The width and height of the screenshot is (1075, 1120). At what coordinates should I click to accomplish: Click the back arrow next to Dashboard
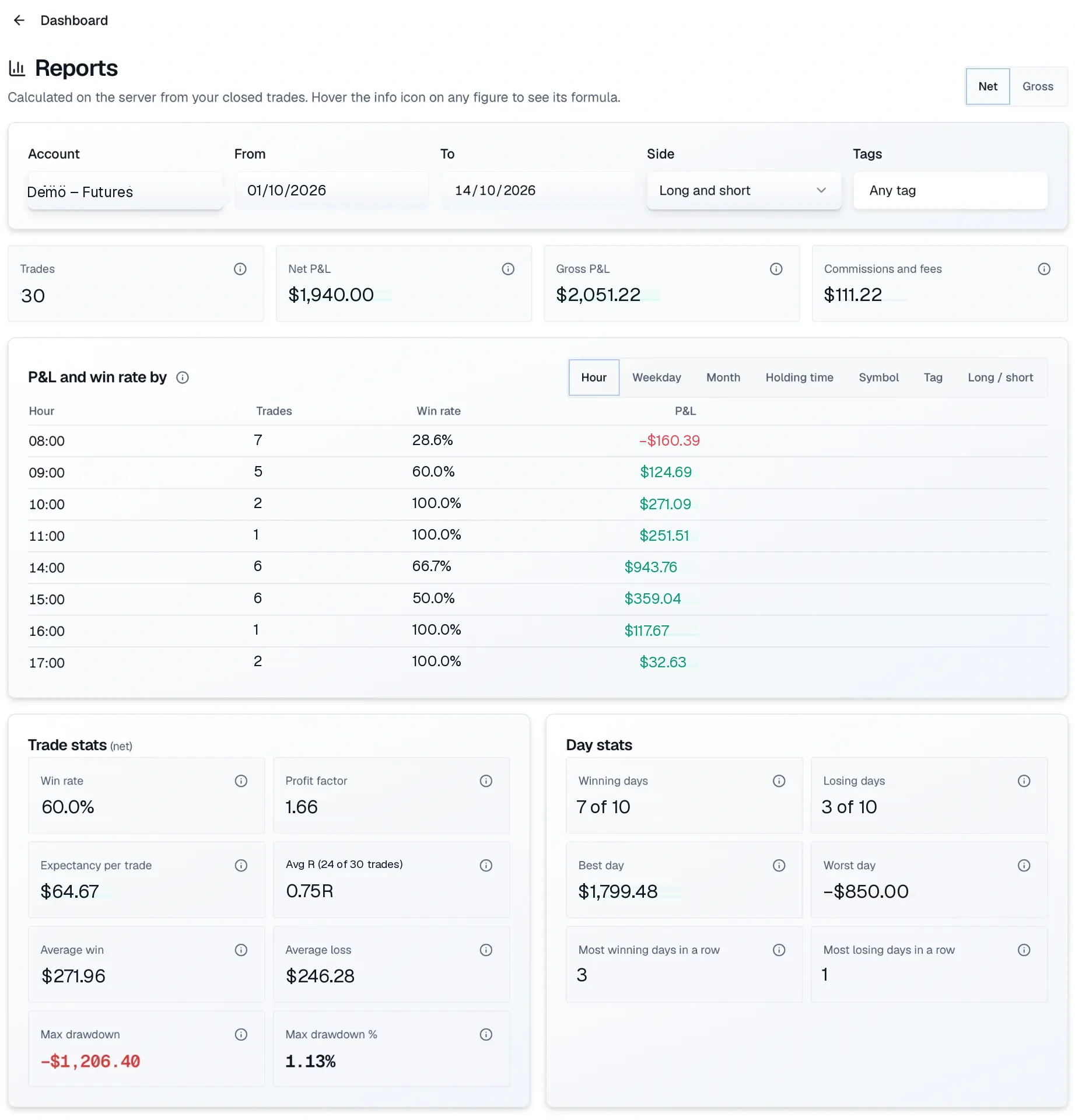click(x=19, y=20)
